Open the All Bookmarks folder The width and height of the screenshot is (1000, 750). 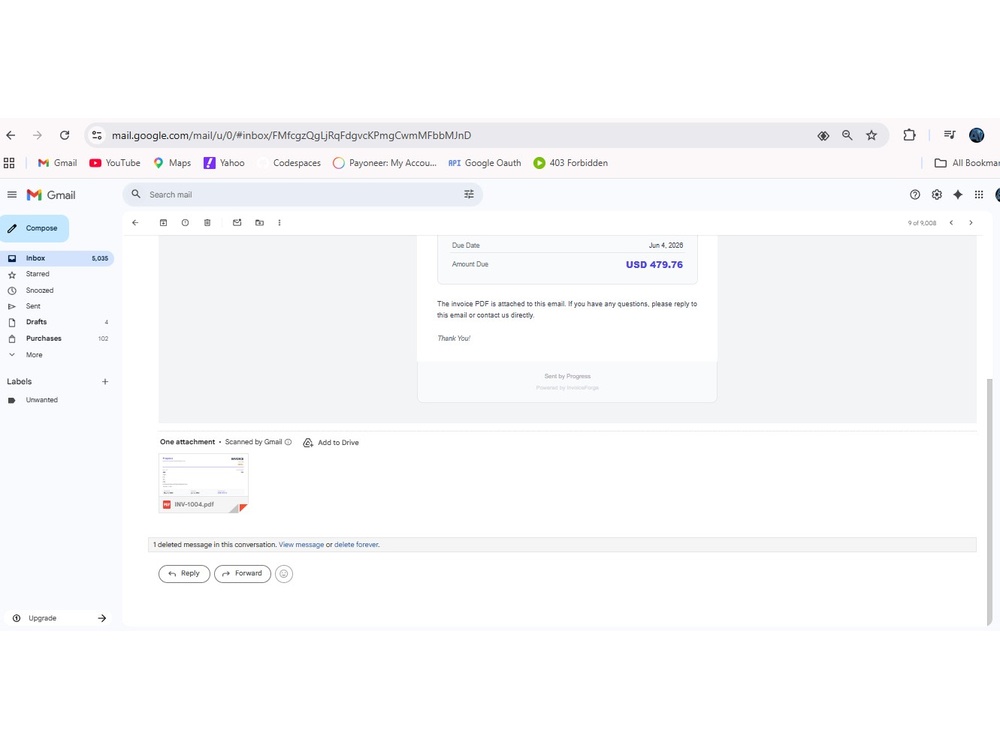point(966,163)
